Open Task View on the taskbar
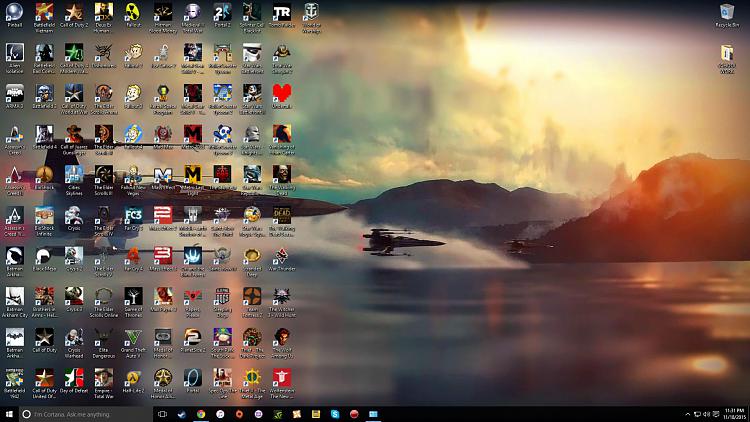This screenshot has width=750, height=422. [162, 414]
